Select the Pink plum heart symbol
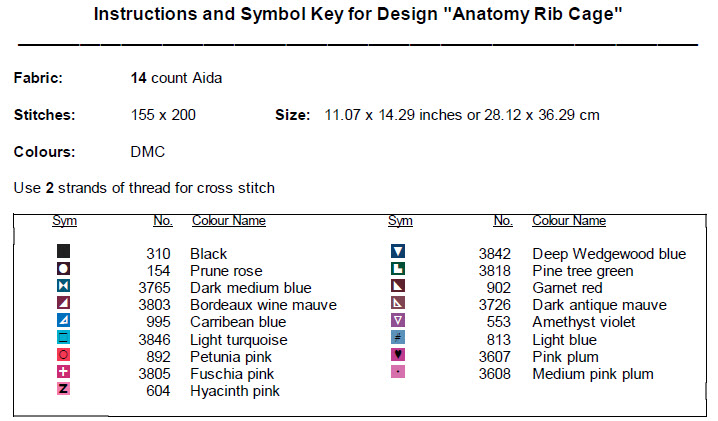This screenshot has height=421, width=718. [398, 355]
